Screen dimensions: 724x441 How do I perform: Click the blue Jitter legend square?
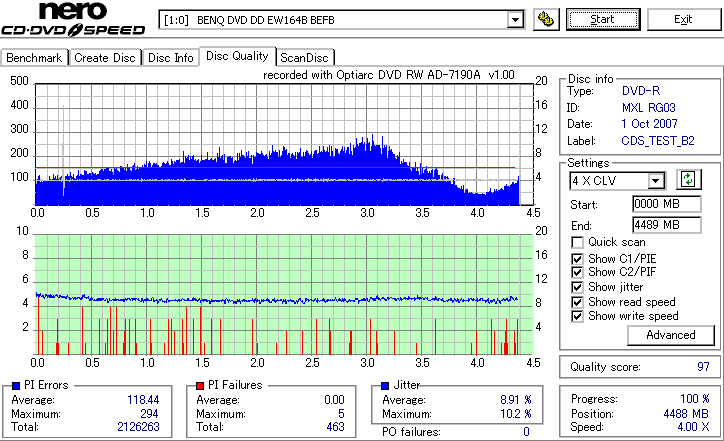coord(386,386)
